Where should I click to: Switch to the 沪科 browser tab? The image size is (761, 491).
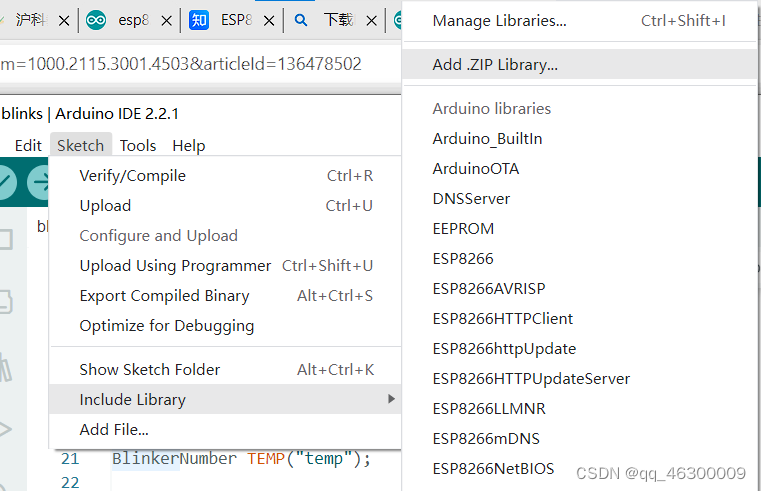click(30, 20)
